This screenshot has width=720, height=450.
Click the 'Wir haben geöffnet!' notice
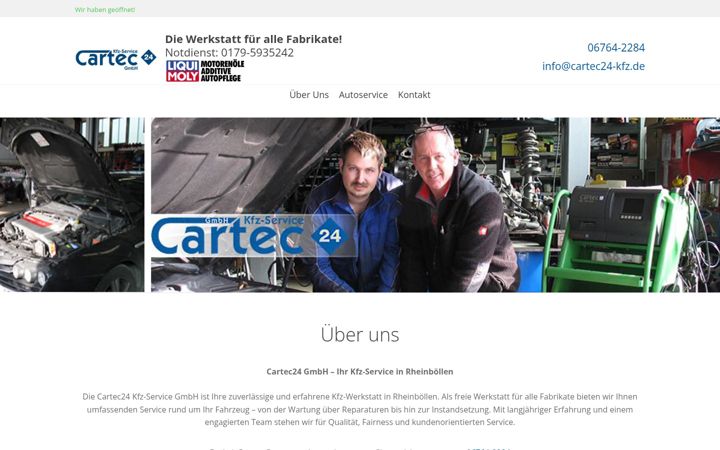(105, 10)
